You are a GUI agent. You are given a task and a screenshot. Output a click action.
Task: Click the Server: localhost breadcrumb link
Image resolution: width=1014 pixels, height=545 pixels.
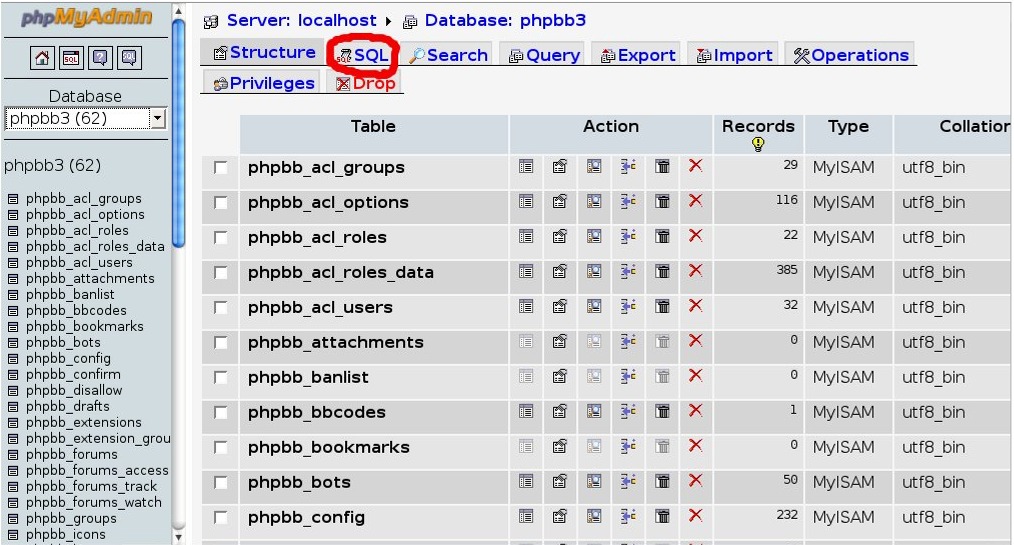[301, 21]
